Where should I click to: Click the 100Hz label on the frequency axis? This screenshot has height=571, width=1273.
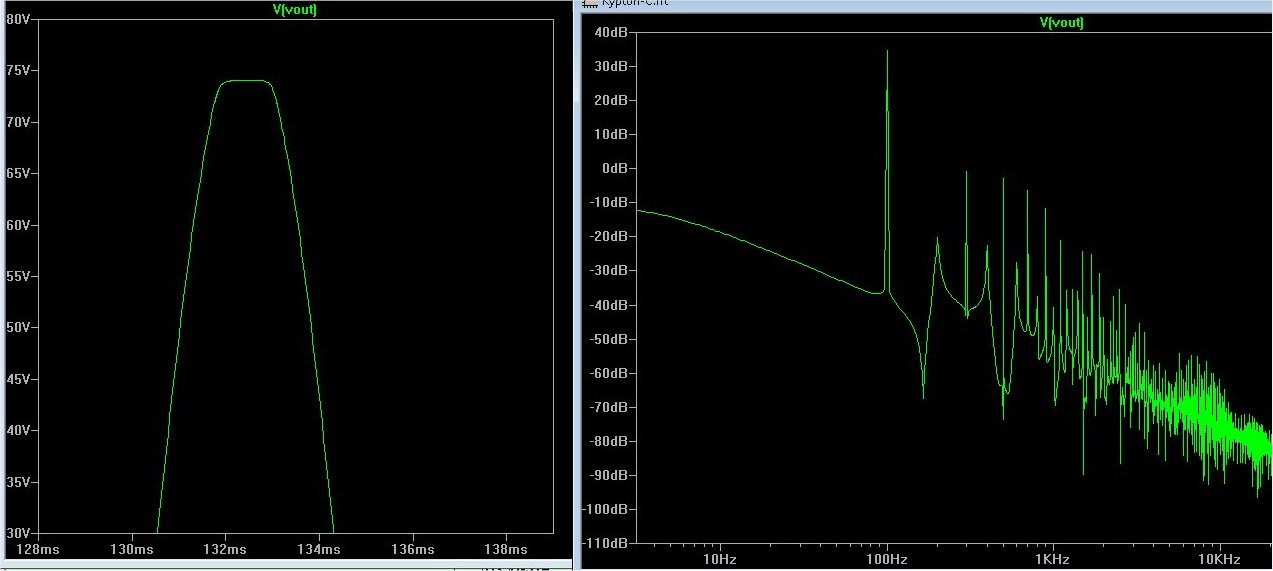[886, 560]
